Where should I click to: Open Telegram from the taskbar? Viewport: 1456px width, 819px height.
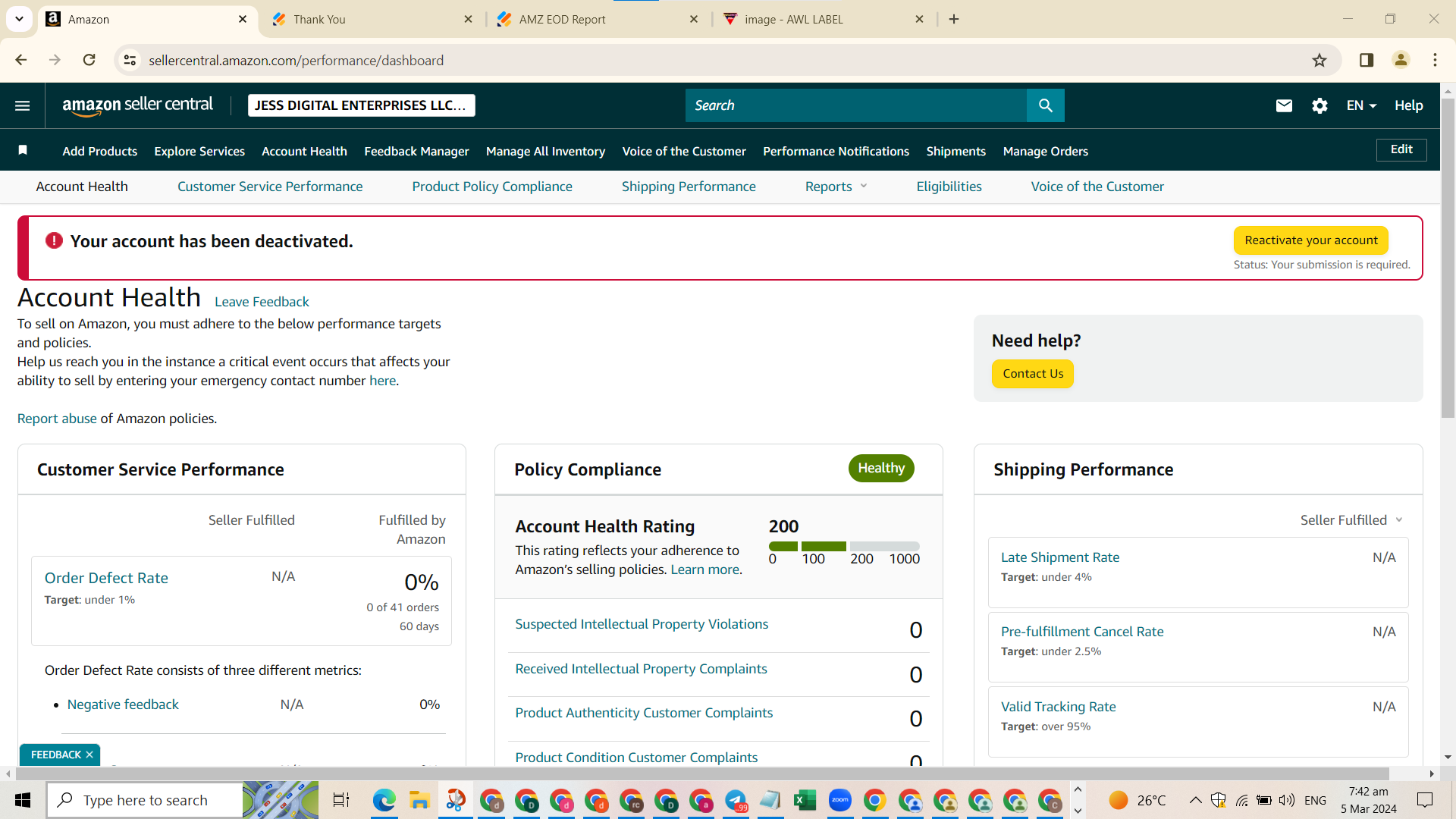[x=736, y=800]
